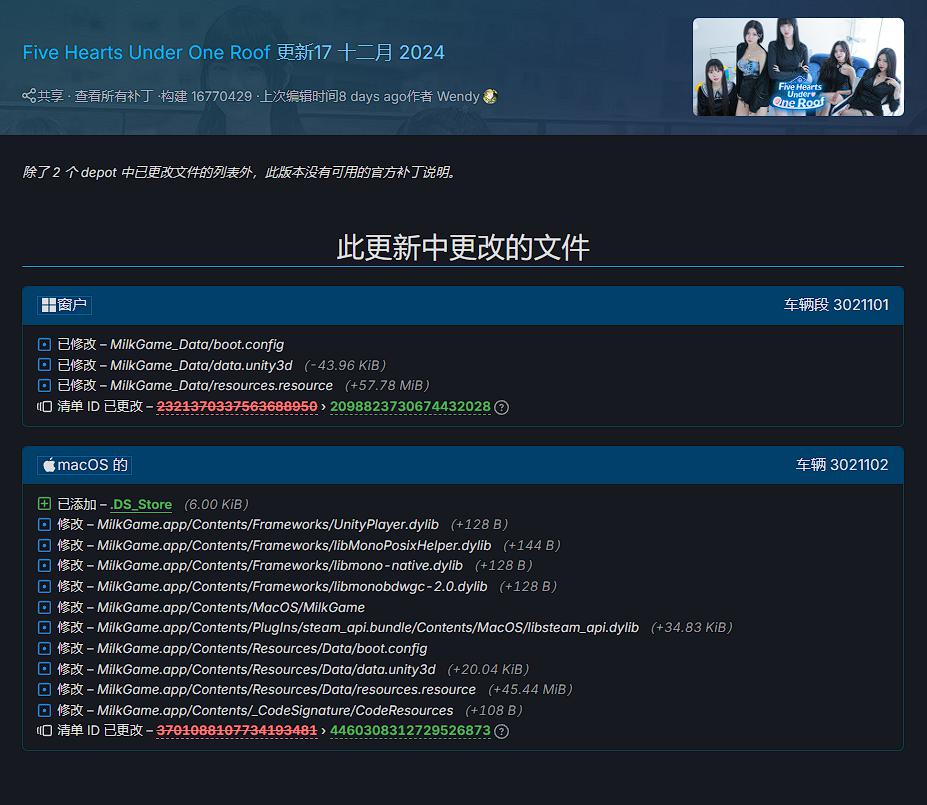
Task: Click text ending libsteam_api.dylib
Action: point(368,628)
